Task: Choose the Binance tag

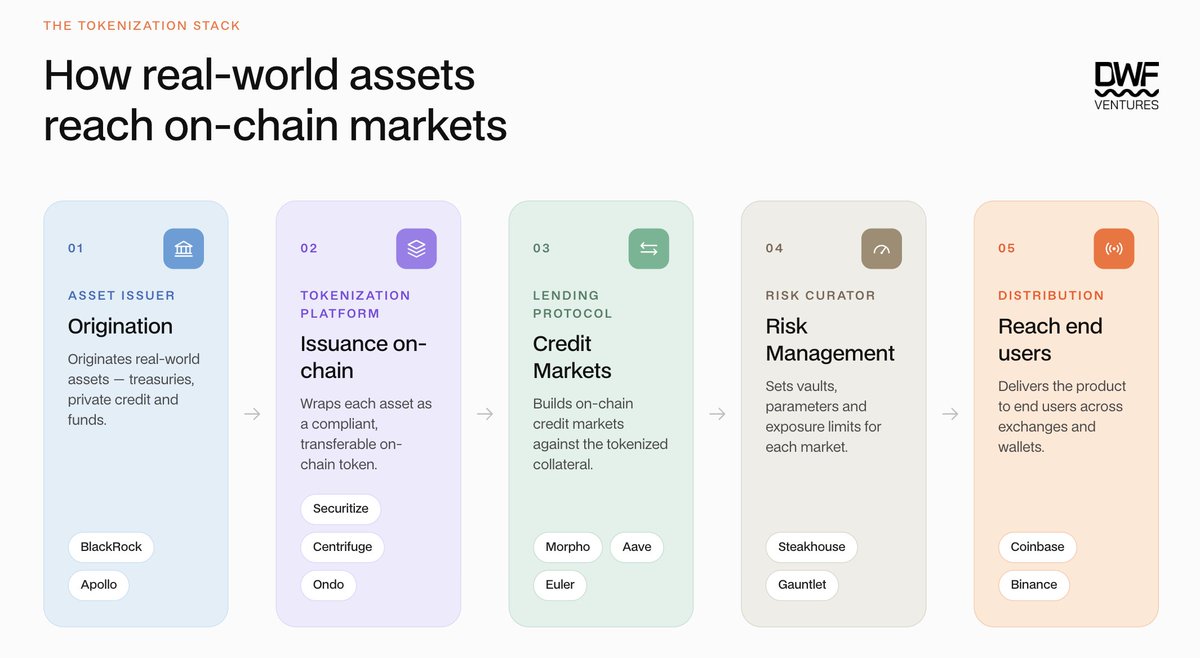Action: tap(1034, 585)
